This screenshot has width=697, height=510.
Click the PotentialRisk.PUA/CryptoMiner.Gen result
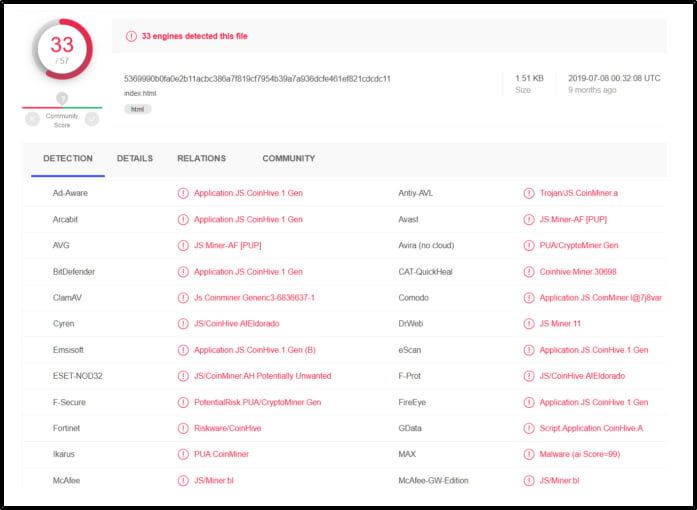pyautogui.click(x=257, y=402)
